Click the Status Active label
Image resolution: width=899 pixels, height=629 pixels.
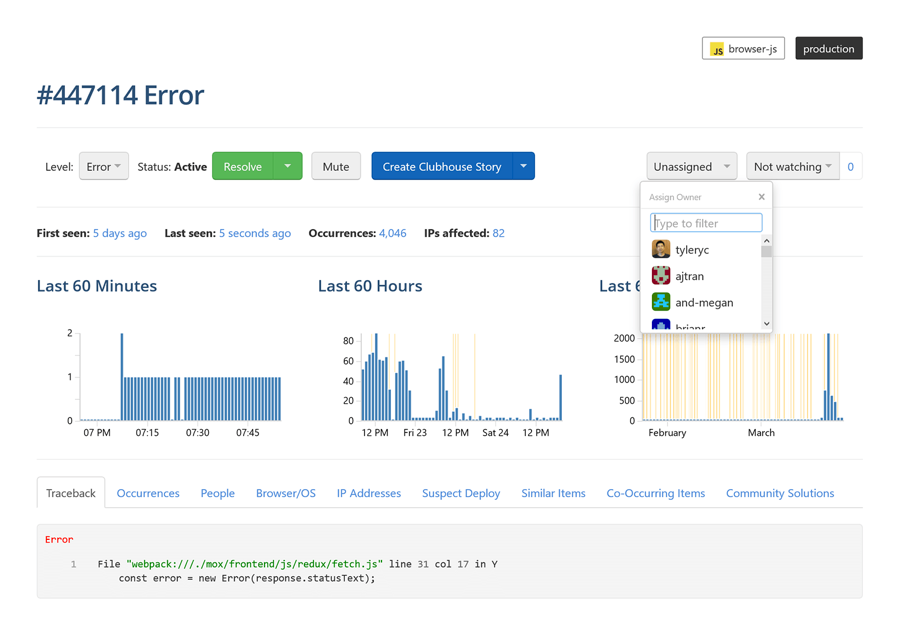click(172, 167)
